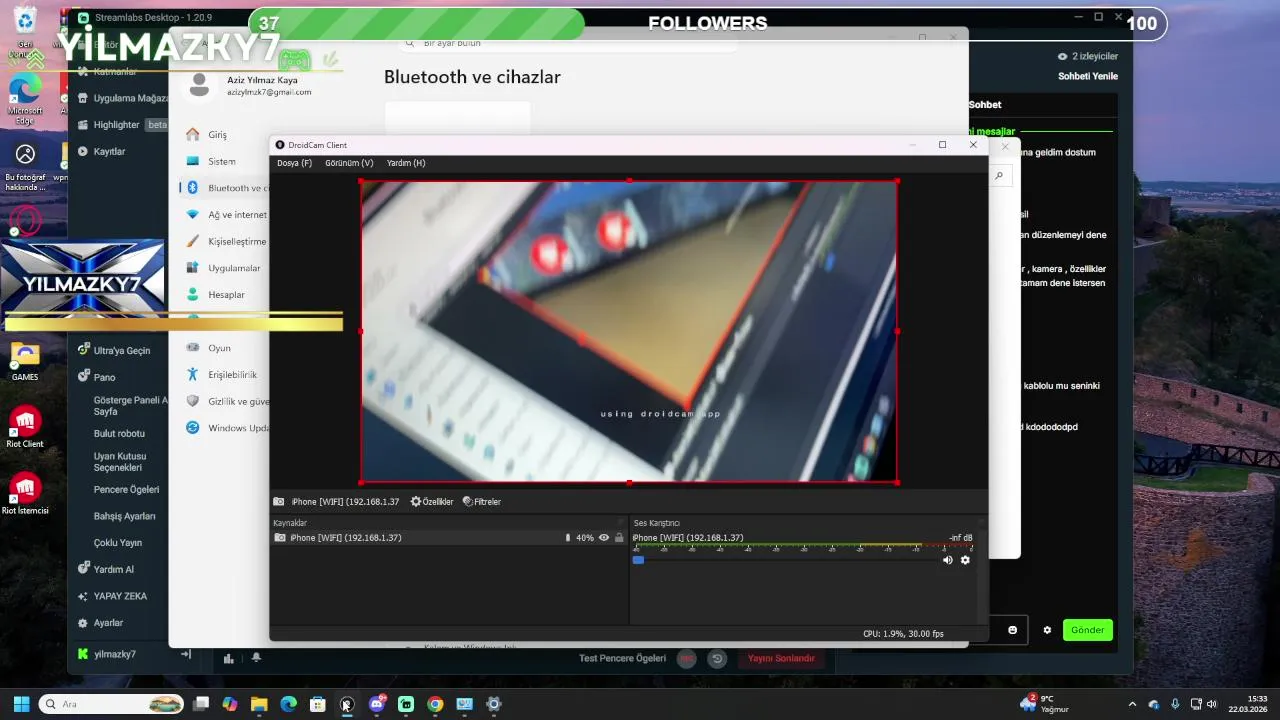The image size is (1280, 720).
Task: Click Yayını Sonlandır button
Action: 781,659
